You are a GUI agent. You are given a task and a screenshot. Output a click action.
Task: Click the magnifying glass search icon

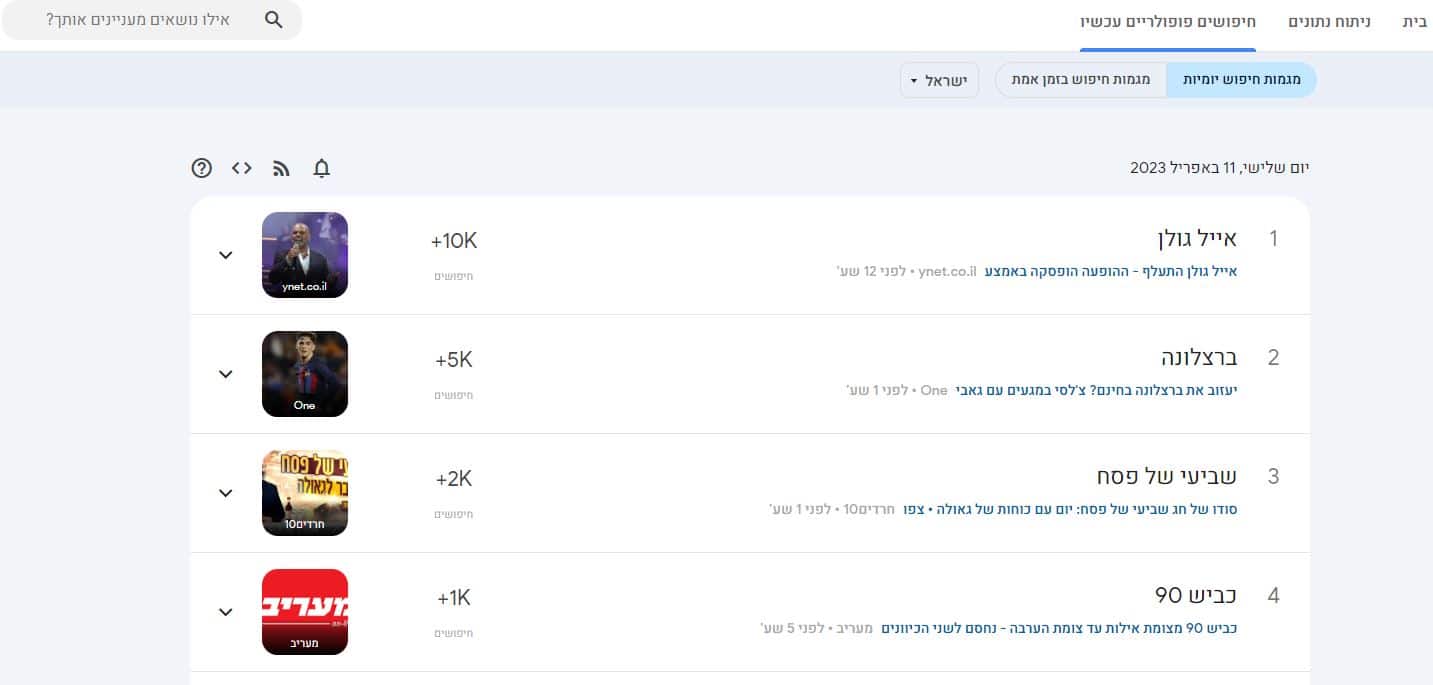pos(274,20)
